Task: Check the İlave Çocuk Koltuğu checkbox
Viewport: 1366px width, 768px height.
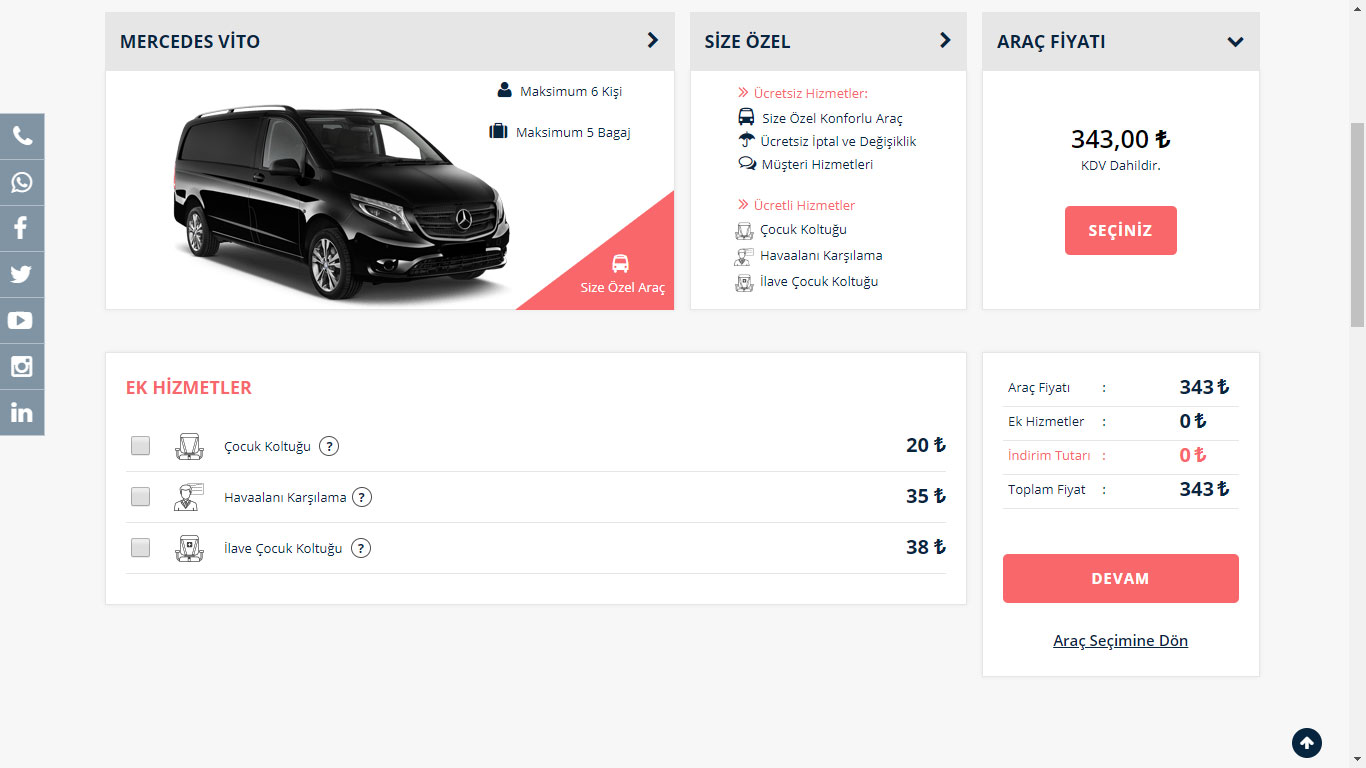Action: pos(140,547)
